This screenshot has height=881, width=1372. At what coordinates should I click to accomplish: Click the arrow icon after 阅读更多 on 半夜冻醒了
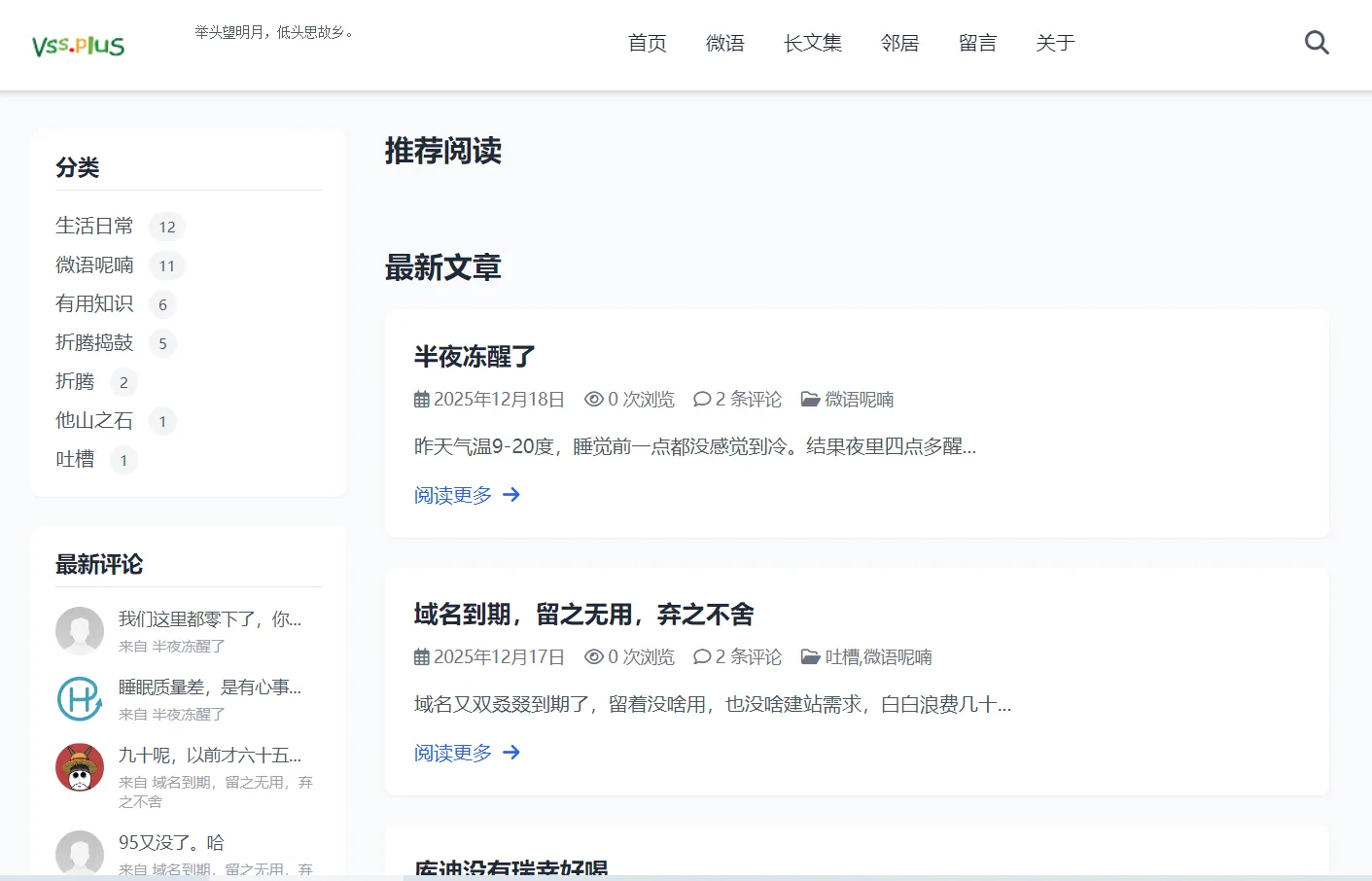[512, 495]
